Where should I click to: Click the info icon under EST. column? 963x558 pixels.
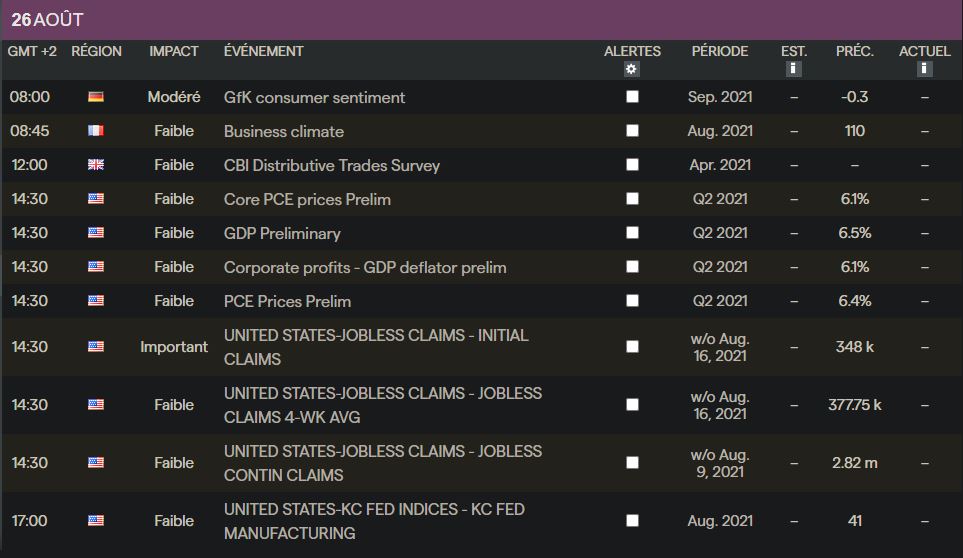794,69
